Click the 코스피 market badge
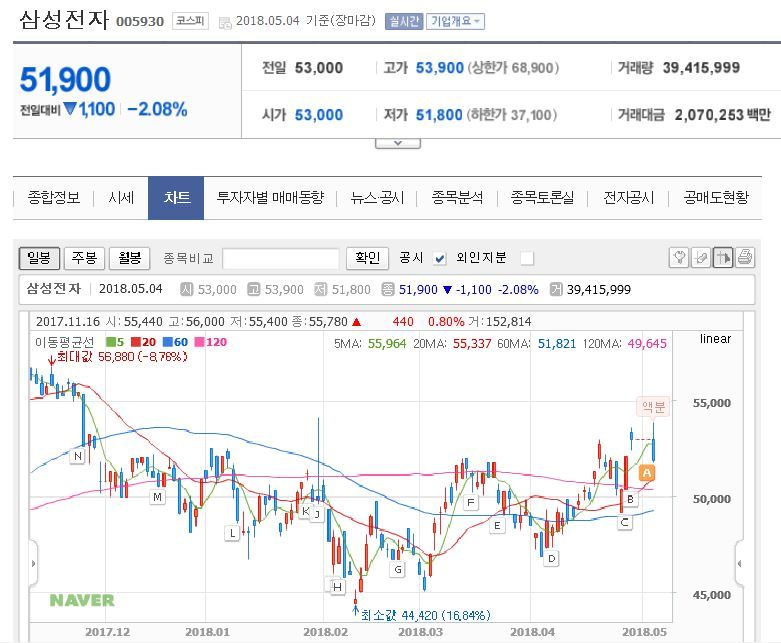 [190, 21]
